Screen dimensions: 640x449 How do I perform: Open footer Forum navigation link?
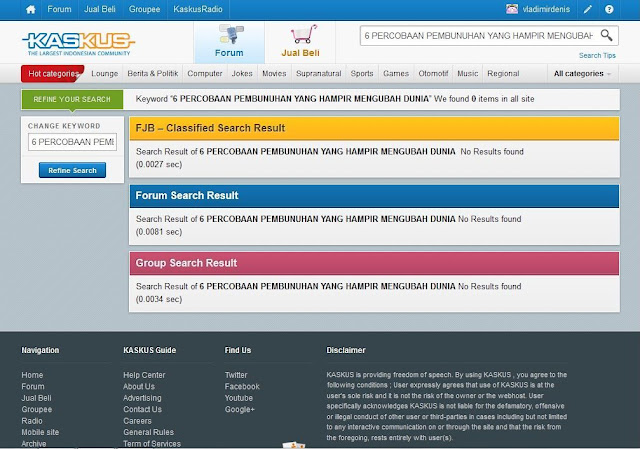coord(33,386)
